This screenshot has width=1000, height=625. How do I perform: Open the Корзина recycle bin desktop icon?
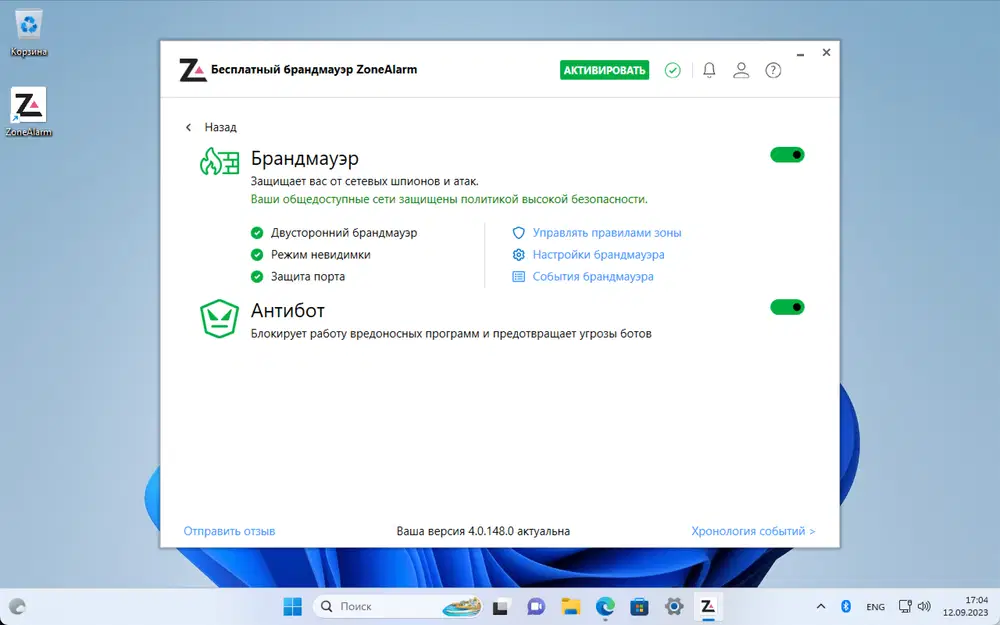[29, 33]
